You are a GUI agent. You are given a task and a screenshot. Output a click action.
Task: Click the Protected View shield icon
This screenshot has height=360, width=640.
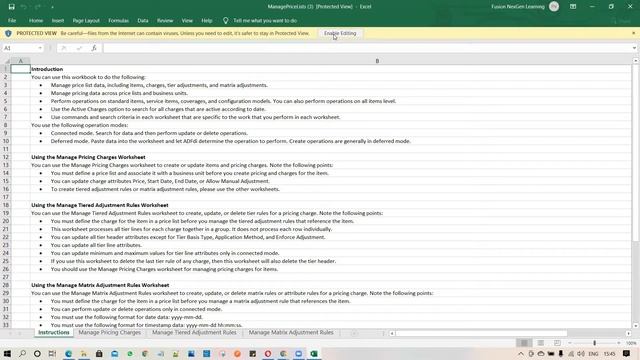(x=8, y=33)
